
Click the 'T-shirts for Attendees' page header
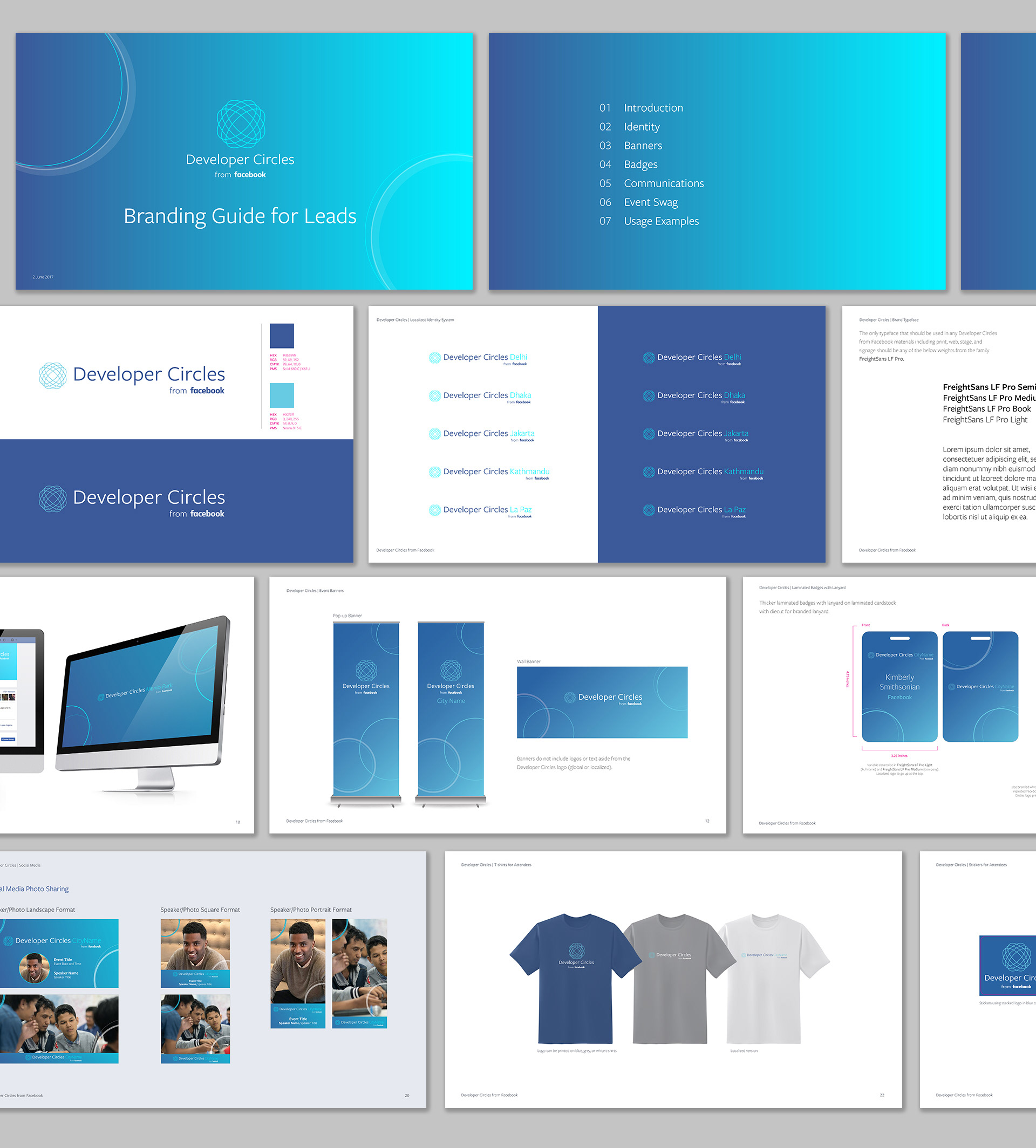coord(496,865)
